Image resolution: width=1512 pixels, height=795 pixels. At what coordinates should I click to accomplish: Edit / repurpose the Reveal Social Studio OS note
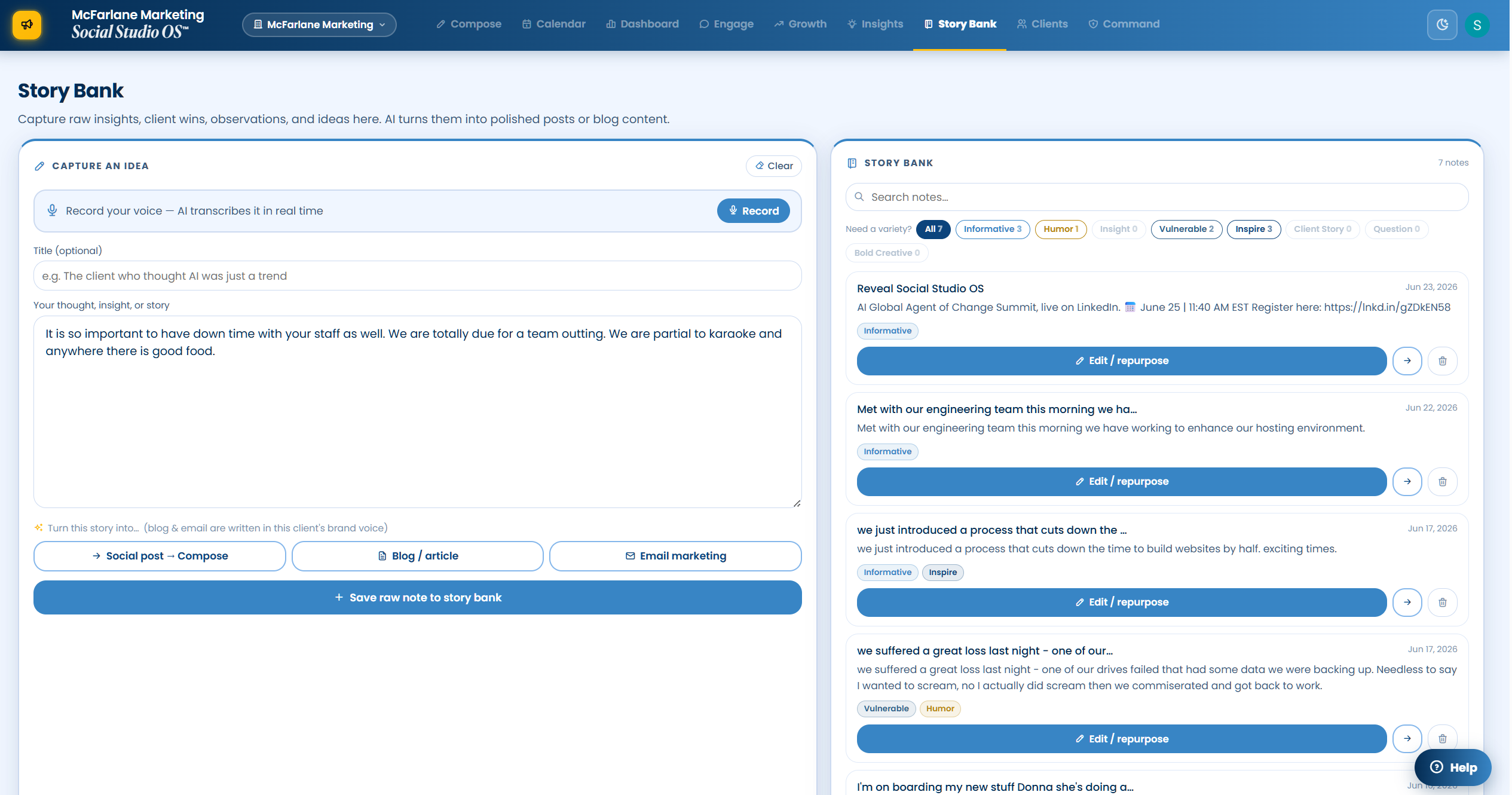coord(1121,360)
